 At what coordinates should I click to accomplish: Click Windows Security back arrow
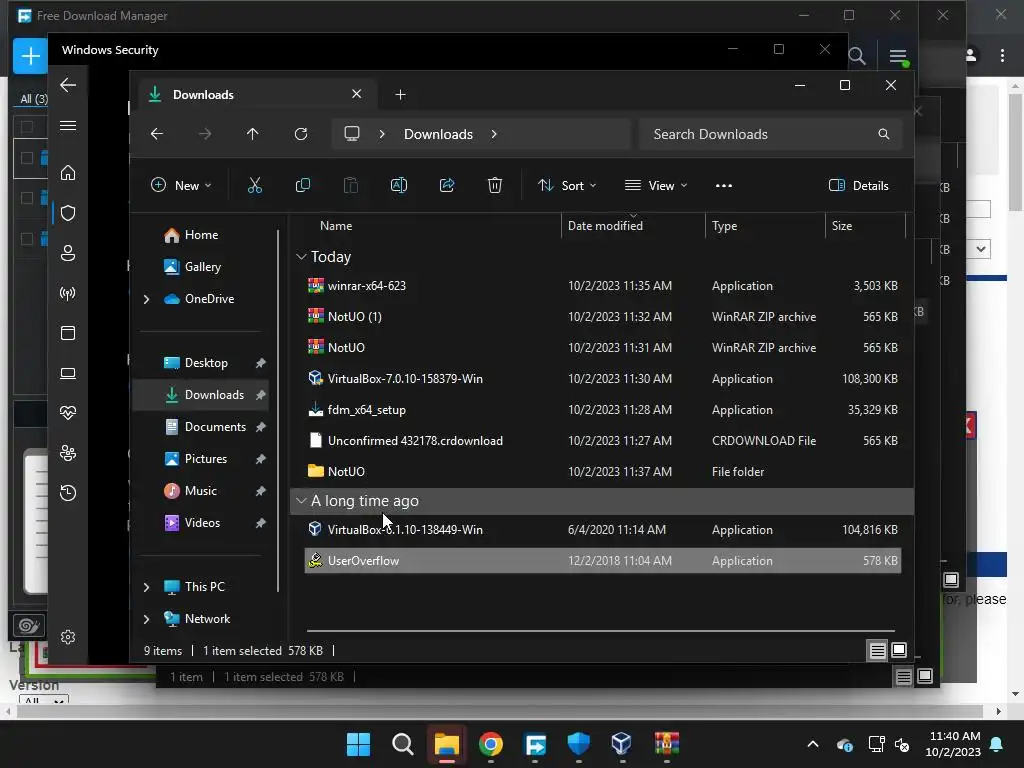68,85
